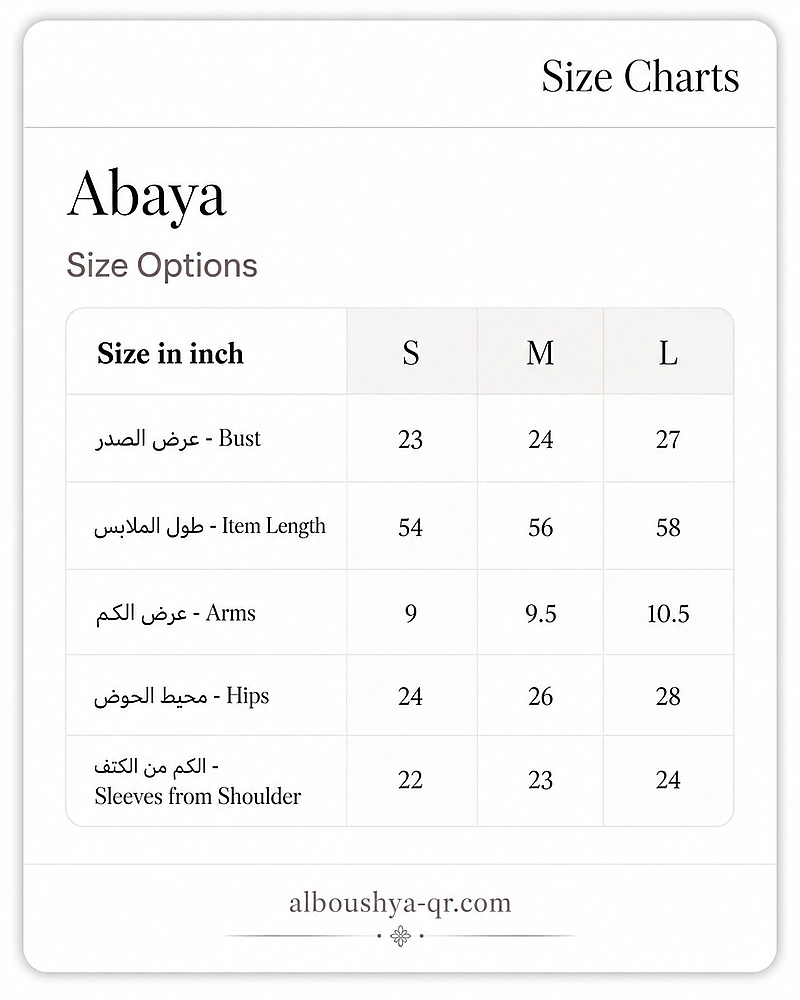
Task: Click the Size Options subheading
Action: point(162,265)
